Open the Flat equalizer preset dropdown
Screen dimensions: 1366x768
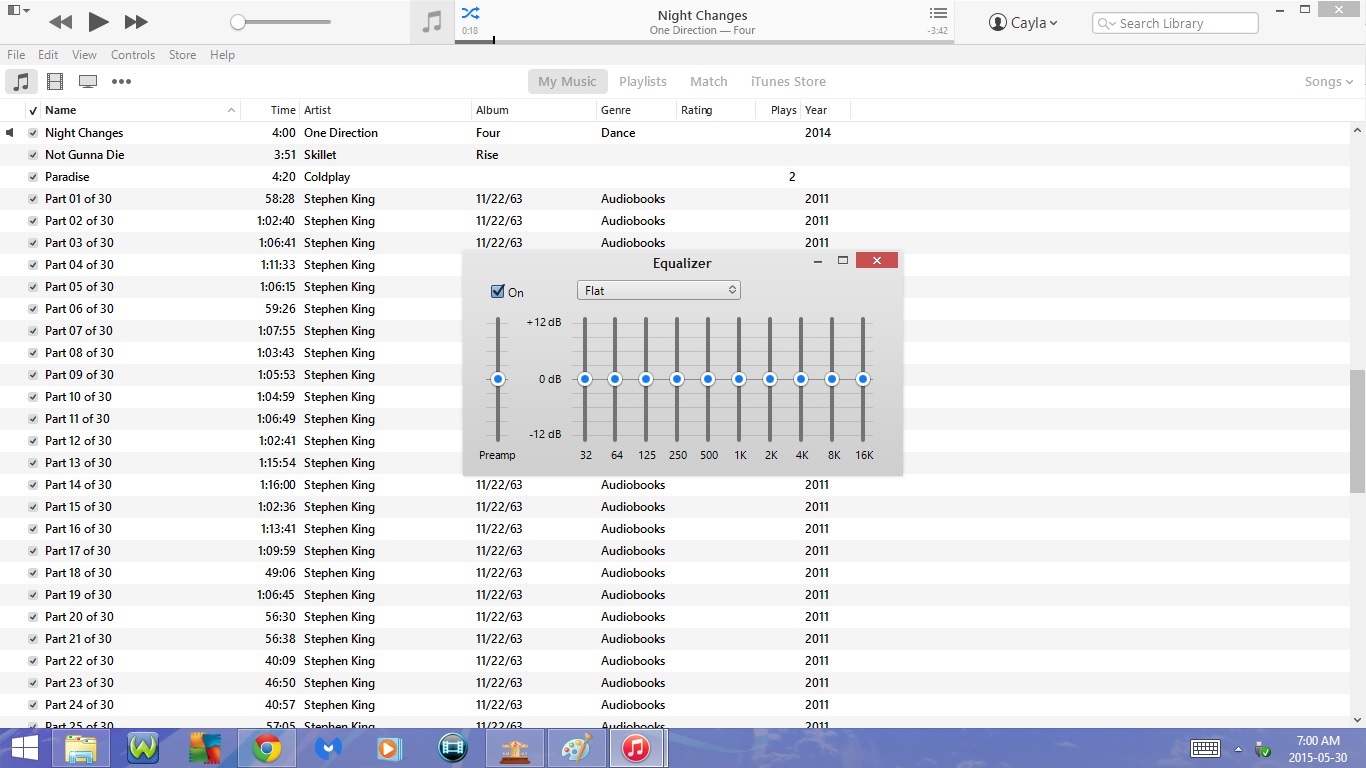658,290
